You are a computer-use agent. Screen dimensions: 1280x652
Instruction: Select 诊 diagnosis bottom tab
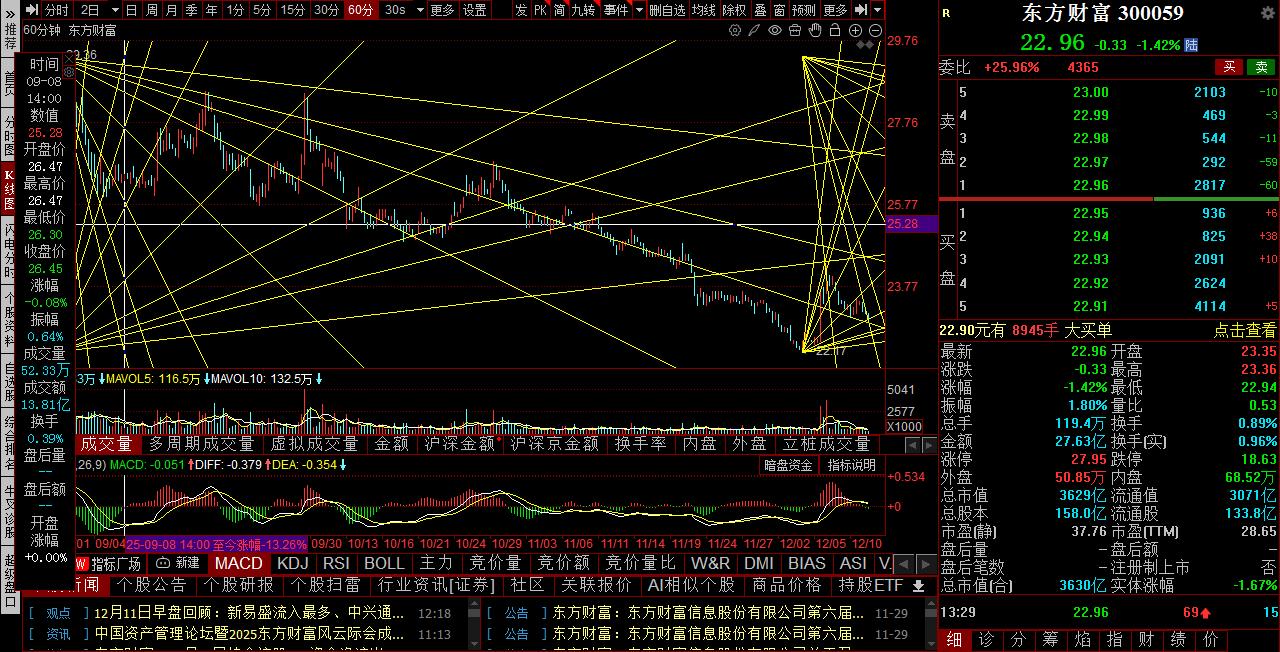tap(986, 640)
